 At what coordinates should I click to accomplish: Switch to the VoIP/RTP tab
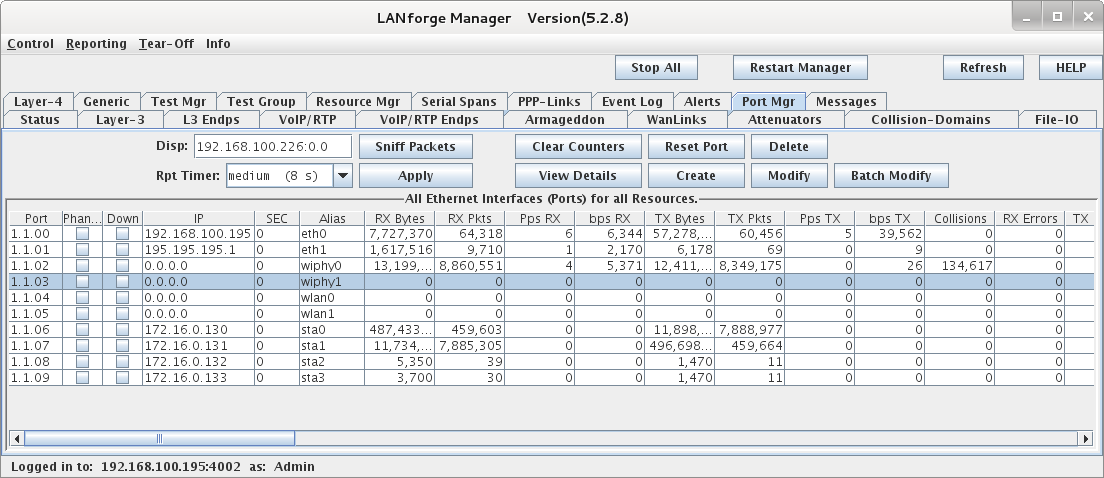(x=308, y=120)
